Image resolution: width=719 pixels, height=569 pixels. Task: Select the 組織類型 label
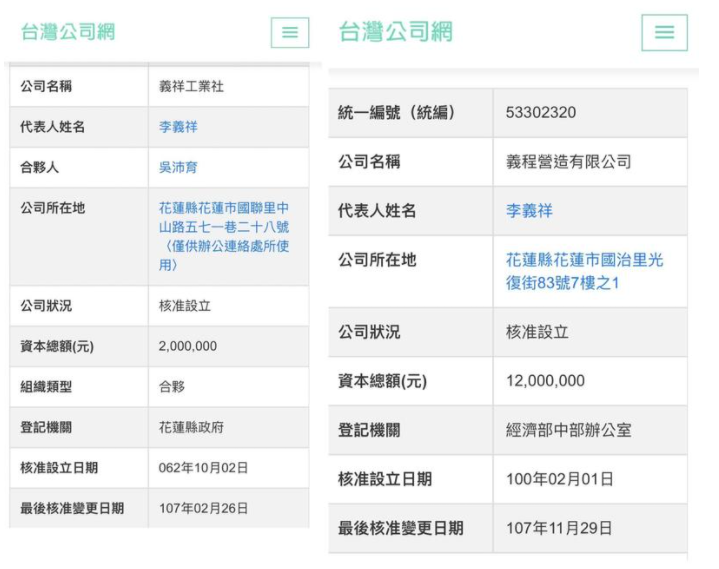46,387
